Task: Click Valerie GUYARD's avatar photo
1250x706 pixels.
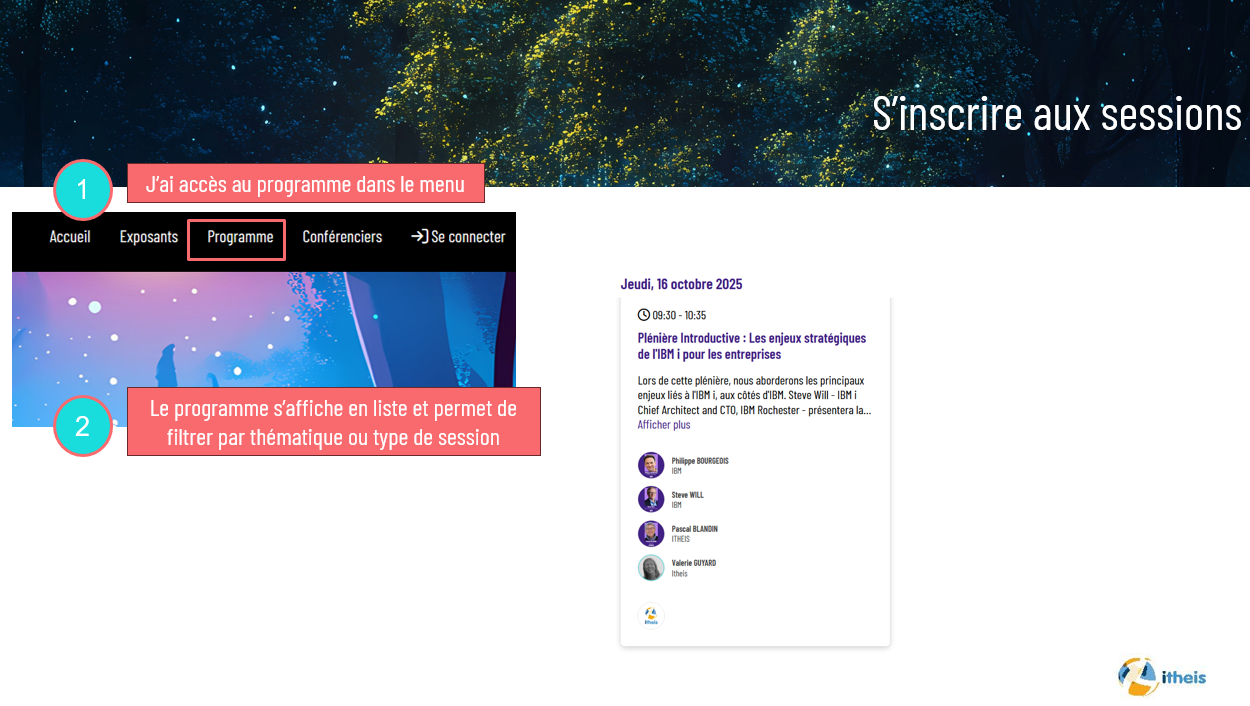Action: 651,568
